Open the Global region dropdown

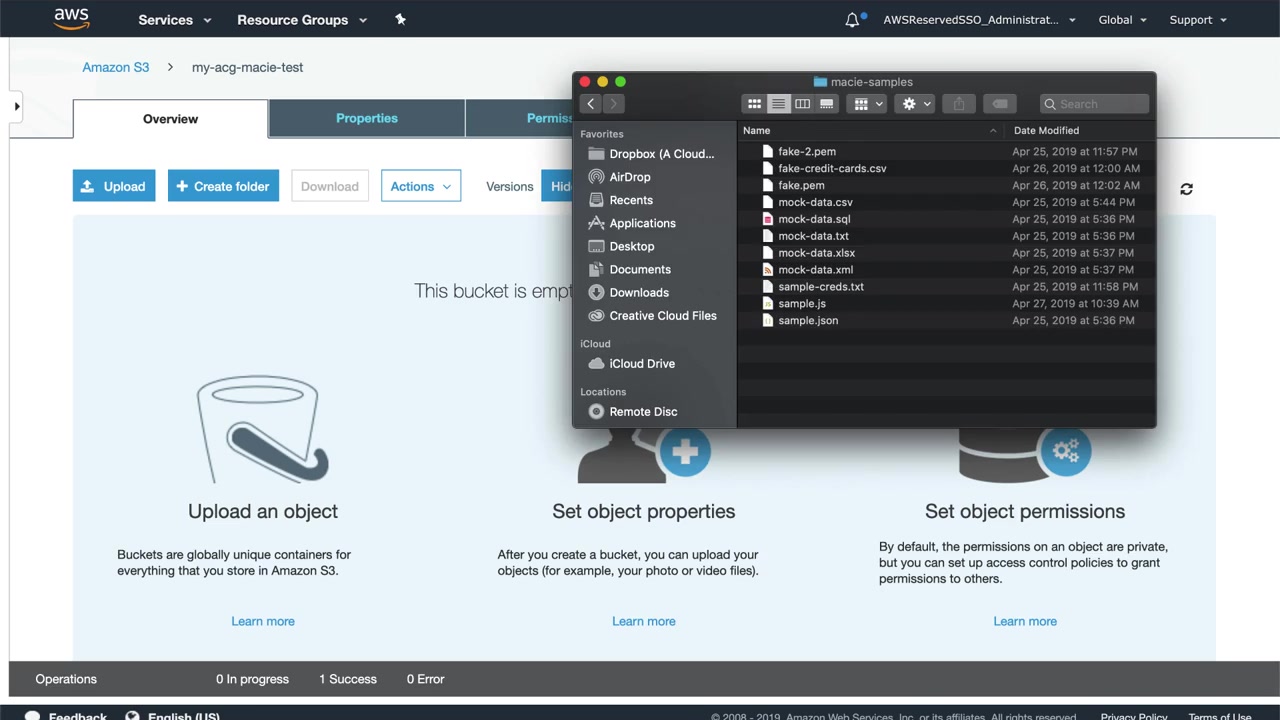pos(1123,20)
